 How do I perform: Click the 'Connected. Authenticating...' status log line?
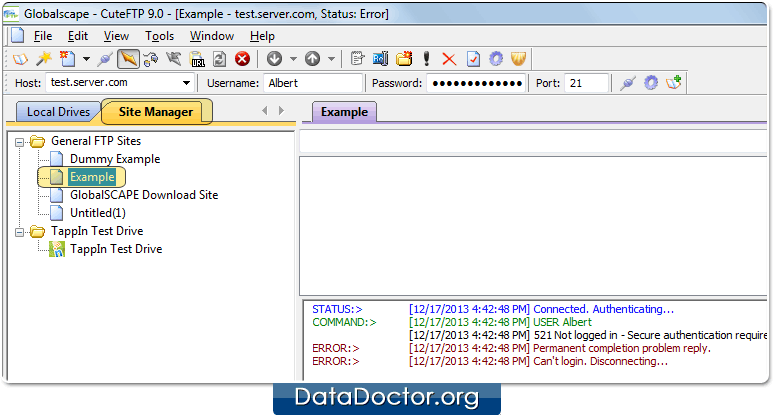pos(603,309)
